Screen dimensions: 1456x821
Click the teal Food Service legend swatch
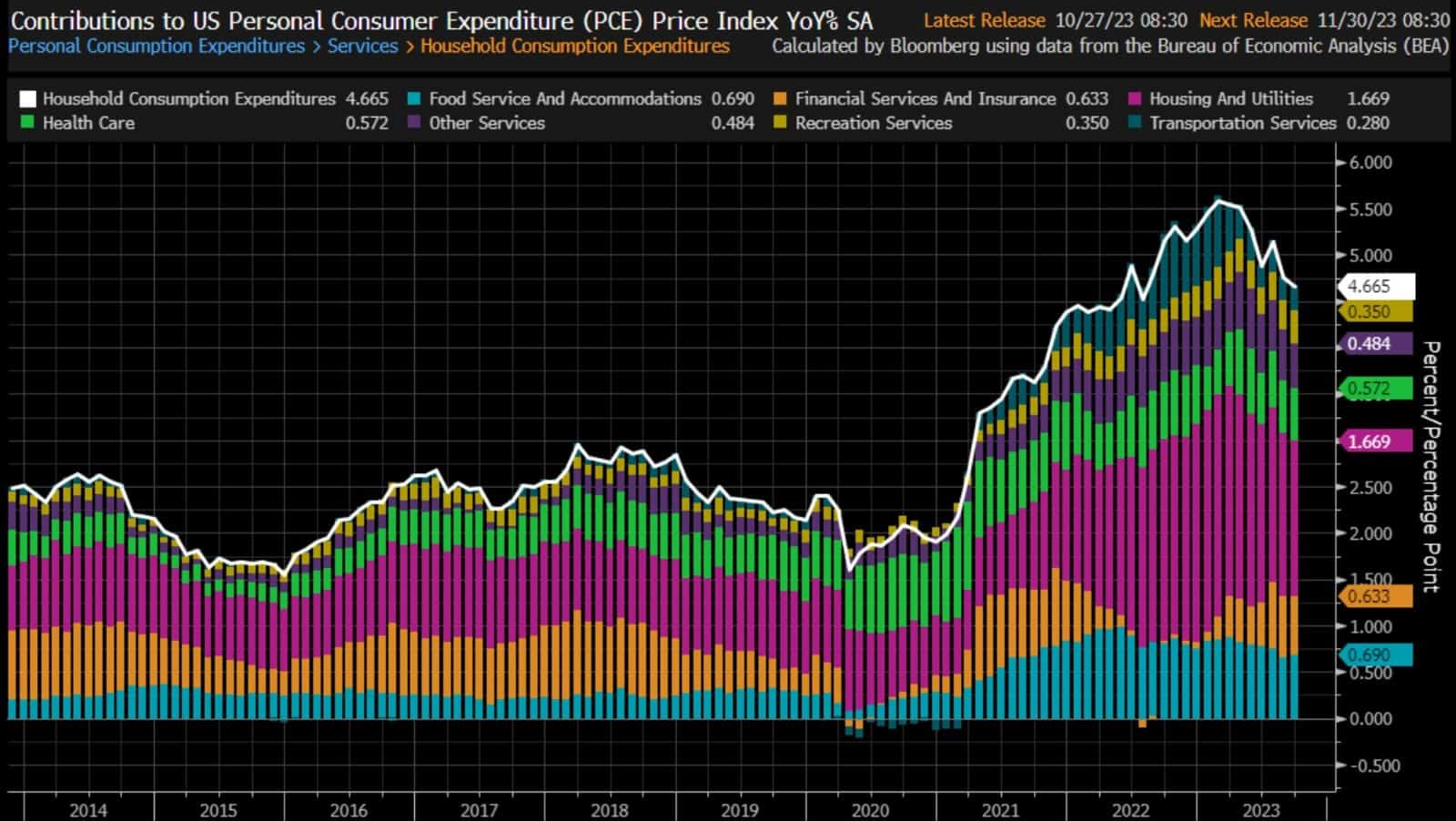414,99
